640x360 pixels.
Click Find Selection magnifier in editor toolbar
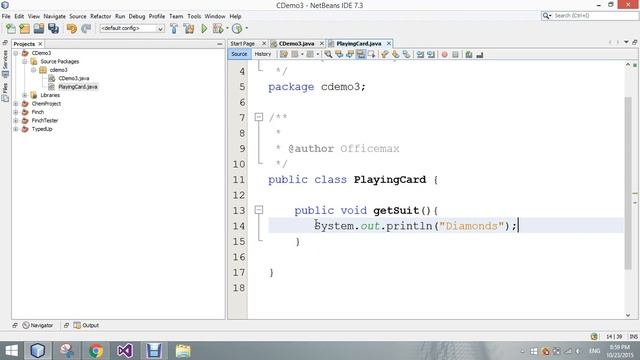coord(328,54)
